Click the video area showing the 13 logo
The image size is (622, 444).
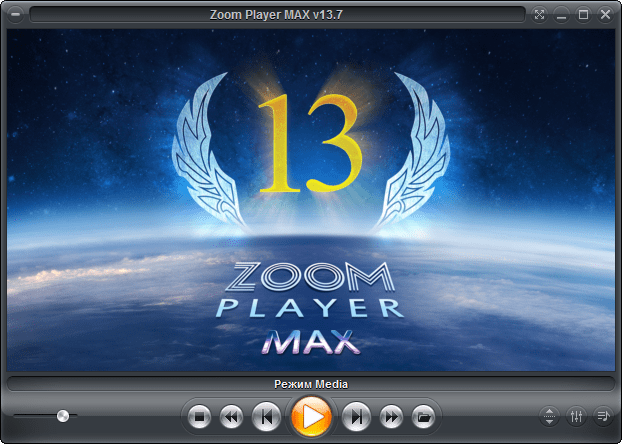(x=311, y=200)
